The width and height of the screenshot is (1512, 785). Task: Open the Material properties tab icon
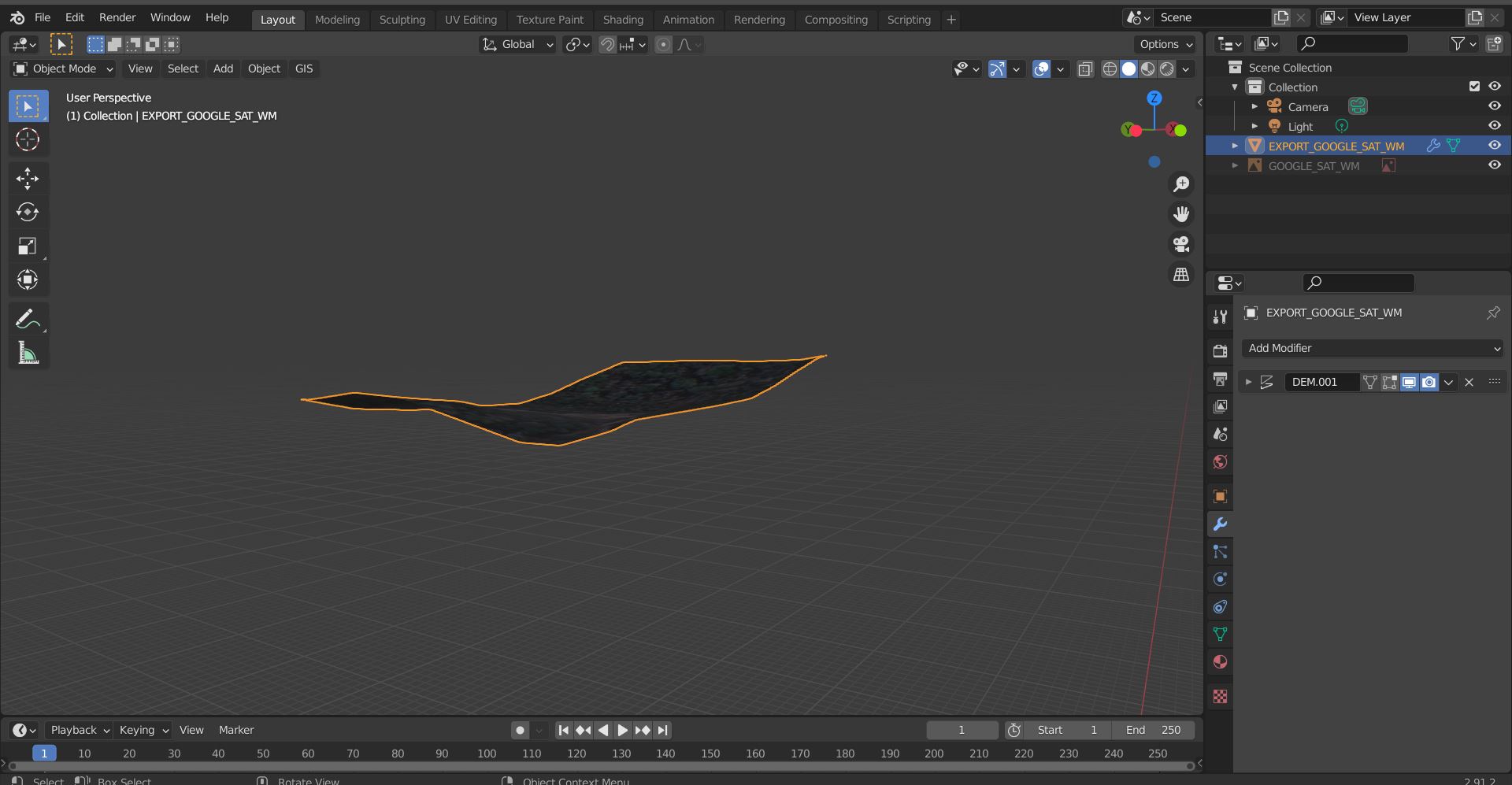(1220, 662)
